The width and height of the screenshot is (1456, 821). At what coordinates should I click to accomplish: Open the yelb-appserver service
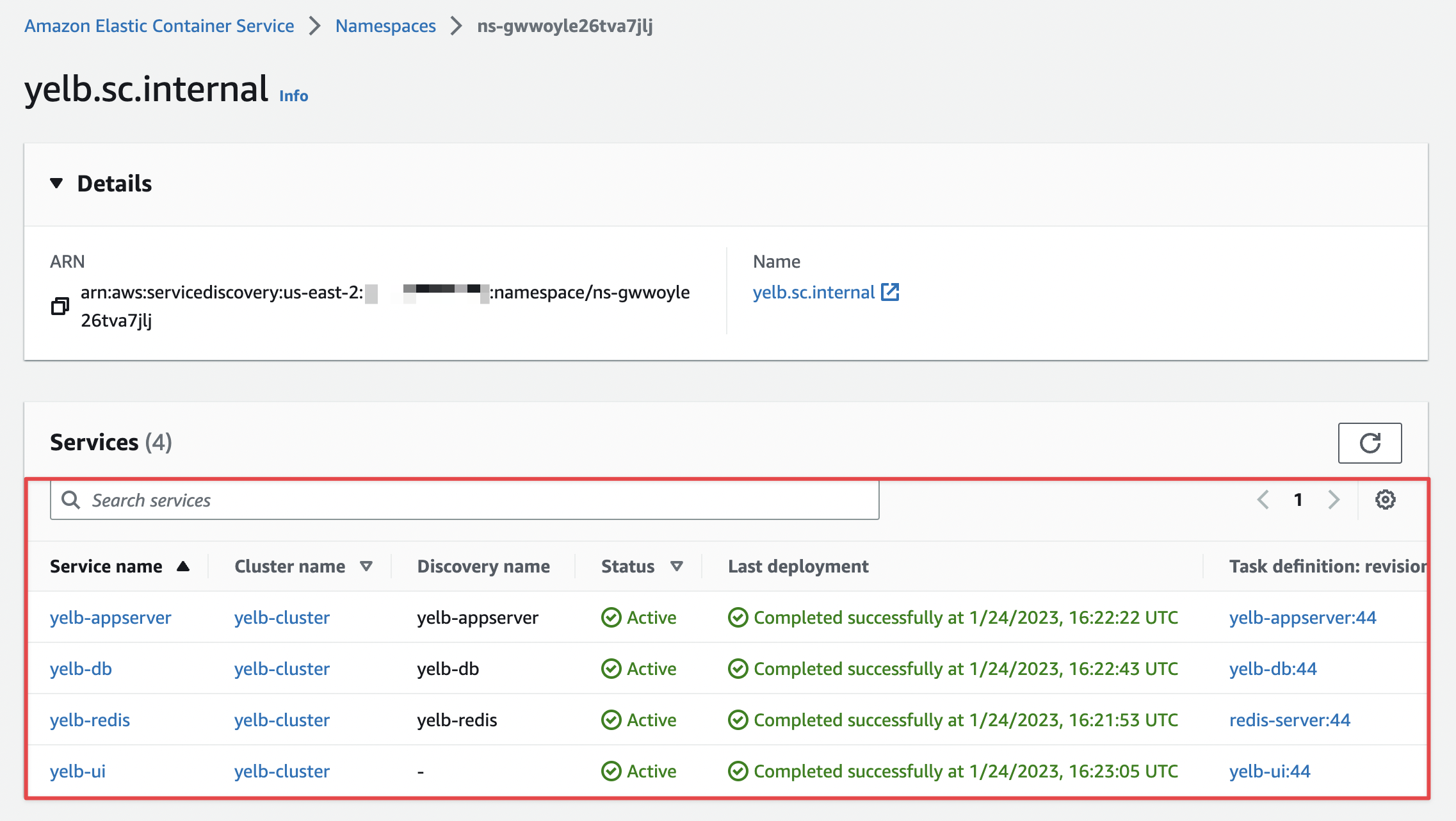[111, 617]
